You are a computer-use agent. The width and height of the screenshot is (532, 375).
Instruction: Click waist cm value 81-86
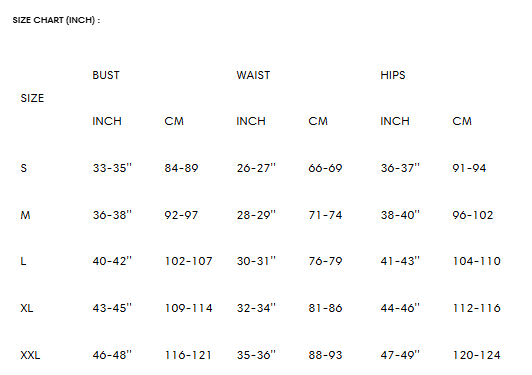coord(325,308)
